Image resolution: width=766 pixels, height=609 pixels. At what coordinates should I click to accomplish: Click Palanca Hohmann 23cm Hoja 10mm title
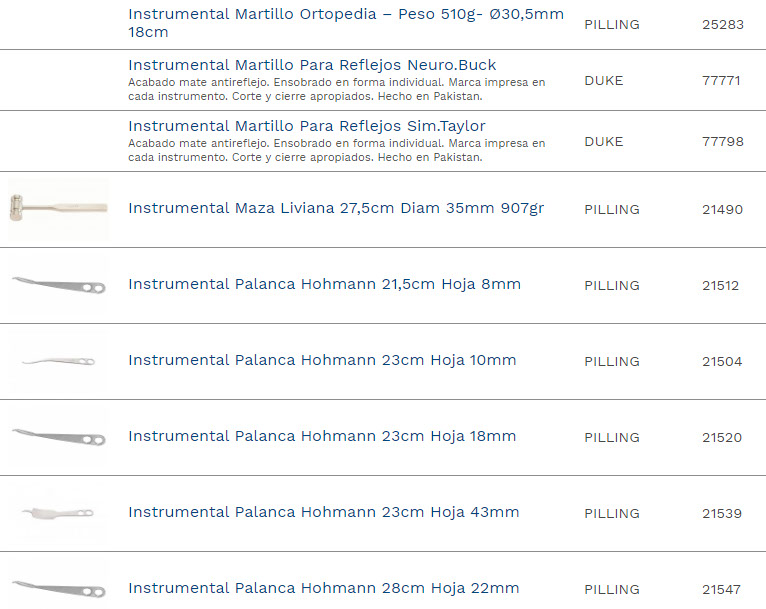322,361
